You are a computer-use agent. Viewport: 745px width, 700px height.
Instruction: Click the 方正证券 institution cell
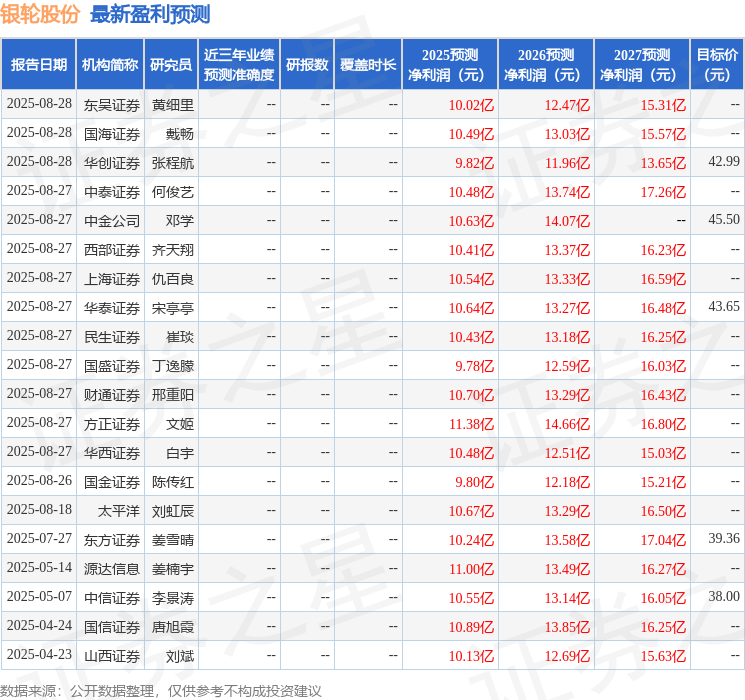click(x=112, y=424)
